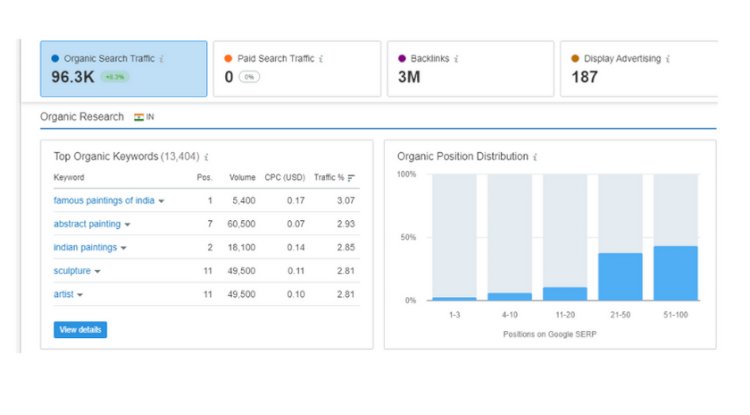This screenshot has height=415, width=750.
Task: Open dropdown arrow beside sculpture keyword
Action: [97, 272]
